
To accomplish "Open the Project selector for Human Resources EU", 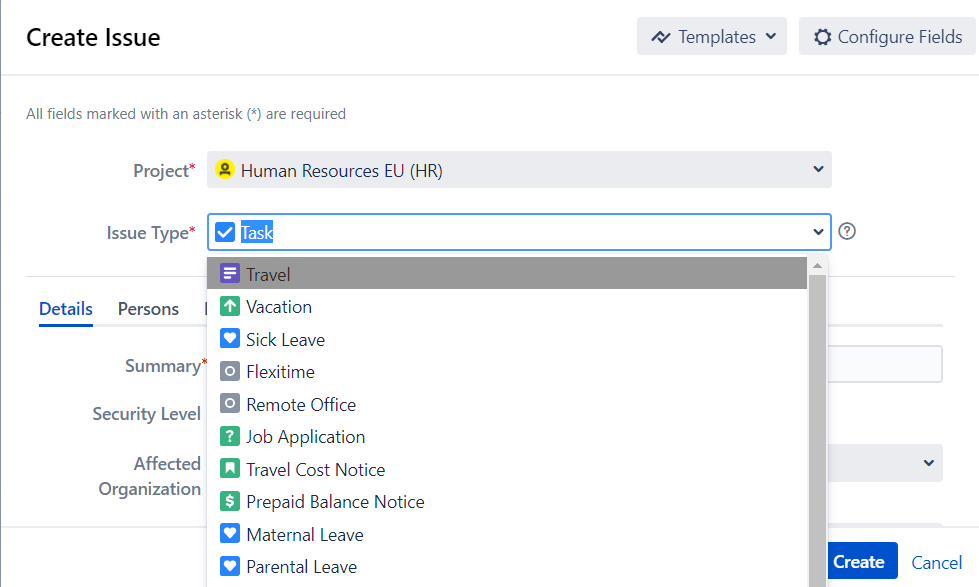I will coord(519,169).
